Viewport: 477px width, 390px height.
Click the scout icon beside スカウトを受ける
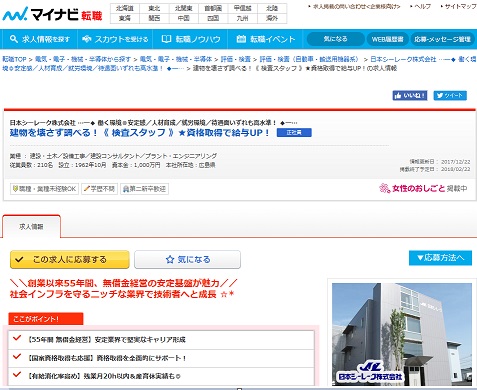tap(87, 39)
